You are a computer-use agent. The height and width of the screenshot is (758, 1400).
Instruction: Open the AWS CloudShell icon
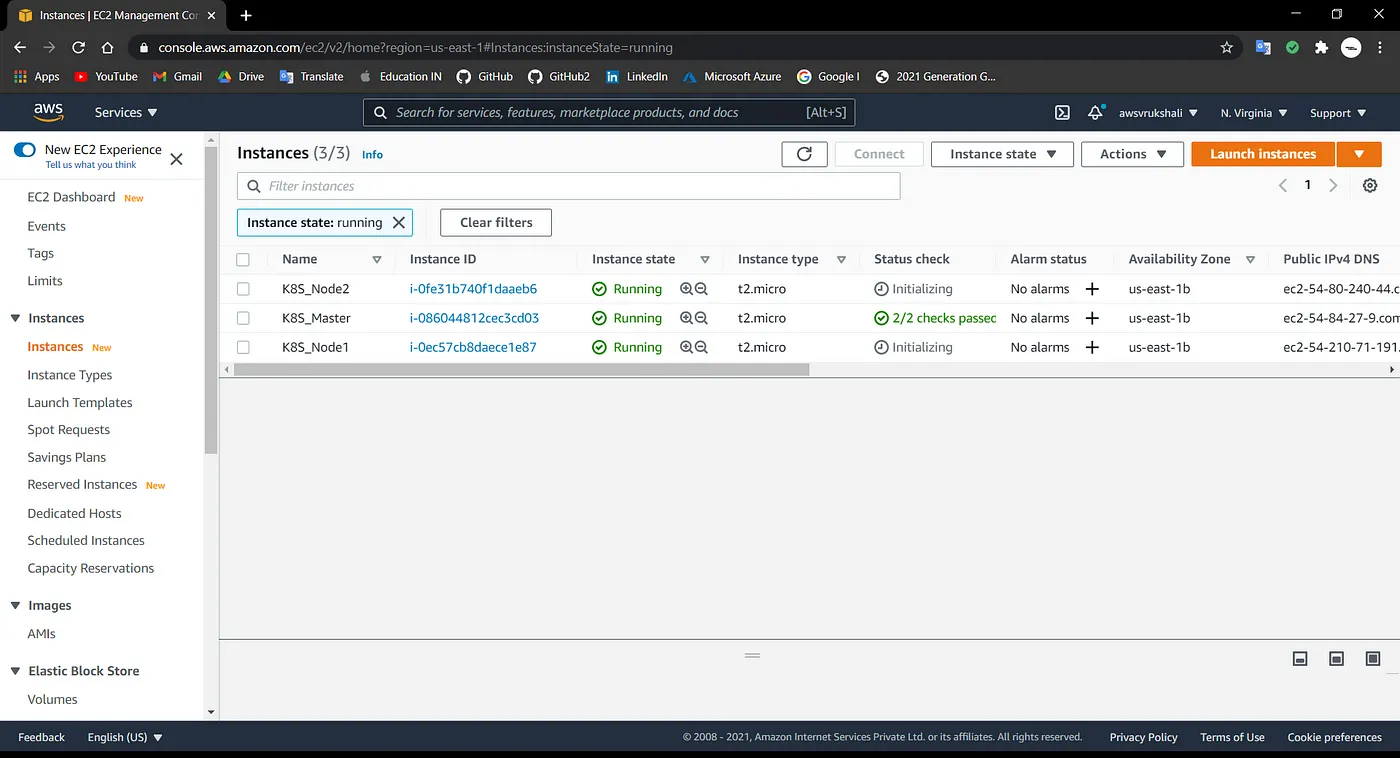1062,113
